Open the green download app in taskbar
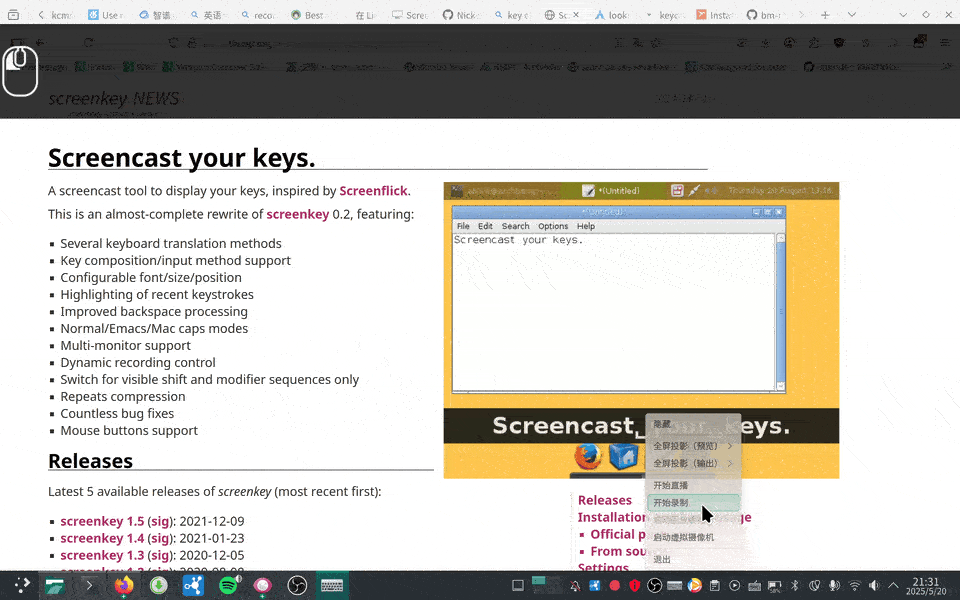Screen dimensions: 960x600 pos(159,585)
